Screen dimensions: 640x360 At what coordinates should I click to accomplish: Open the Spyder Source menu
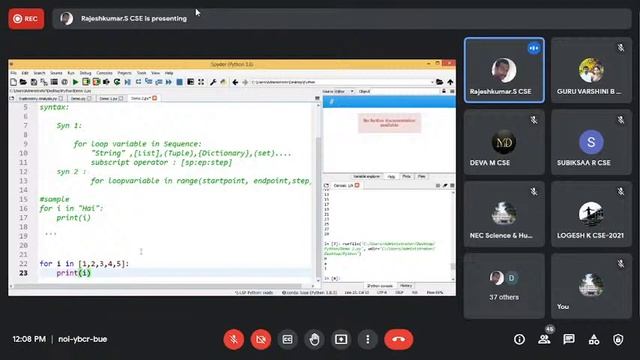(56, 73)
